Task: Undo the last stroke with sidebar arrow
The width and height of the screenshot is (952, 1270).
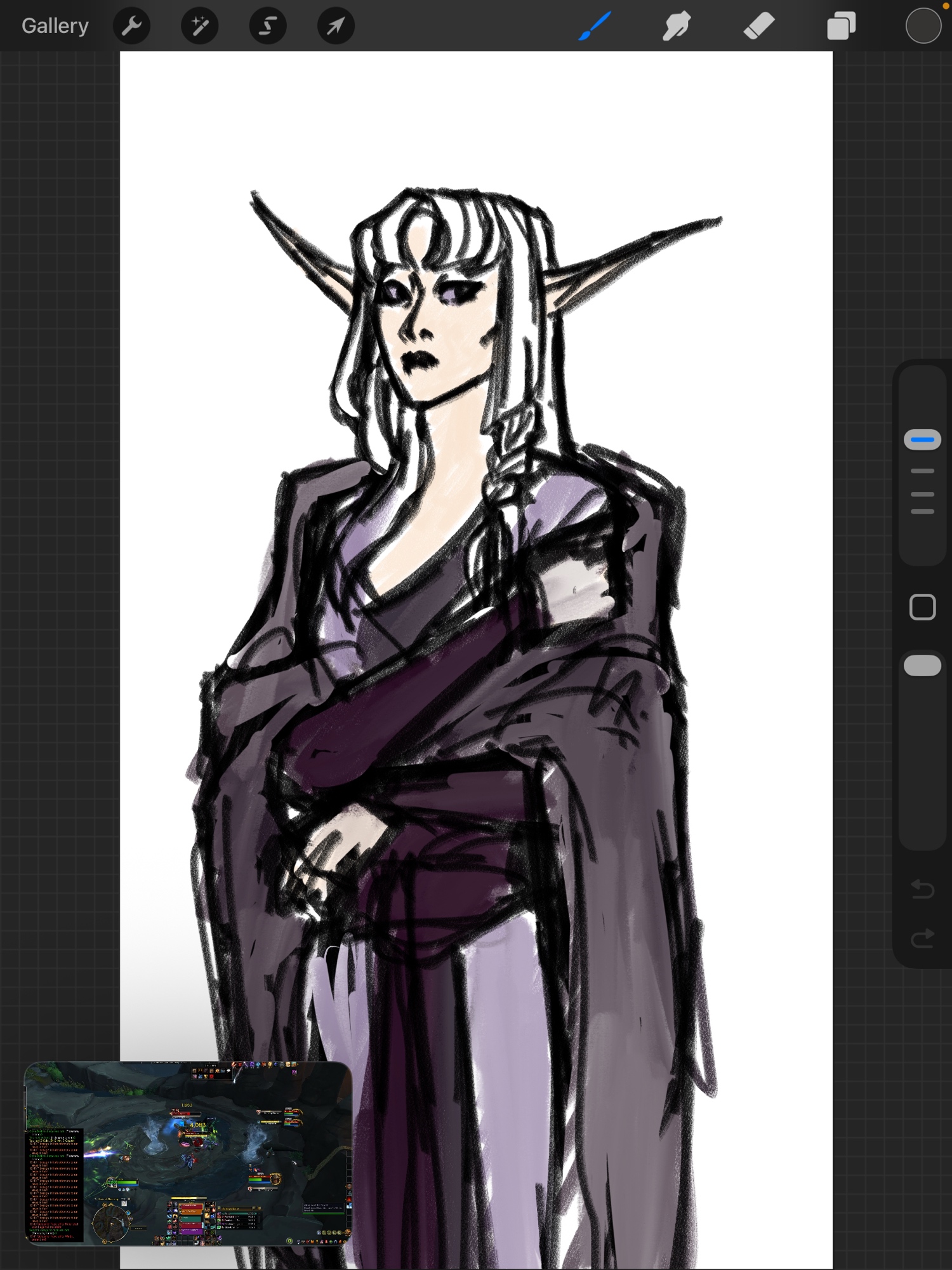Action: (x=922, y=889)
